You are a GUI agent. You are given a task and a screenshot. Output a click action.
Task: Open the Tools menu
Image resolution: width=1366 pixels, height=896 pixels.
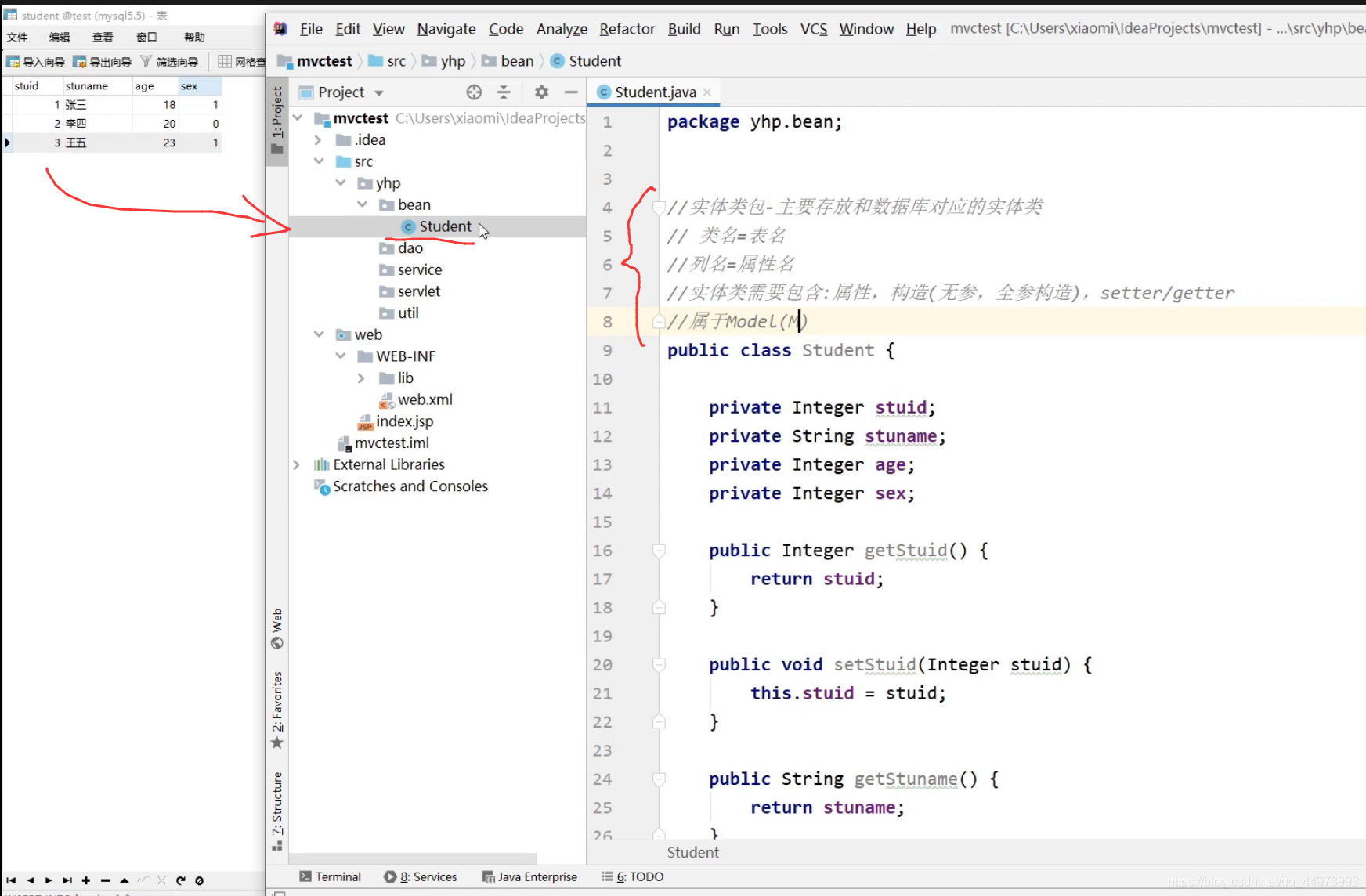click(770, 29)
